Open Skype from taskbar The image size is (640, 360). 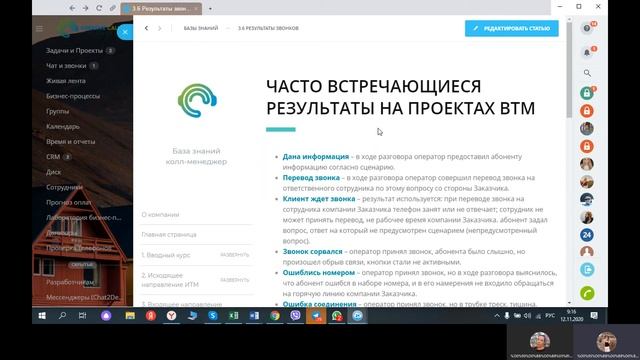(213, 316)
